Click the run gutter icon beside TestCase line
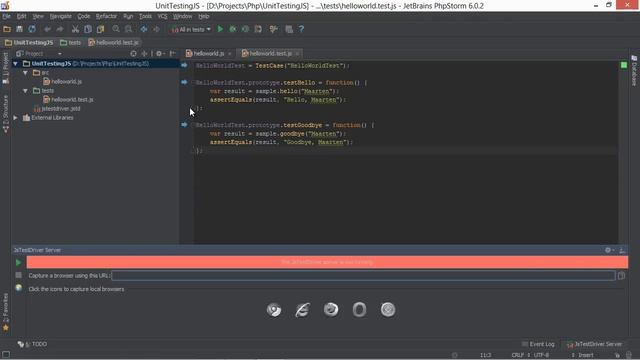The image size is (640, 360). pyautogui.click(x=184, y=65)
